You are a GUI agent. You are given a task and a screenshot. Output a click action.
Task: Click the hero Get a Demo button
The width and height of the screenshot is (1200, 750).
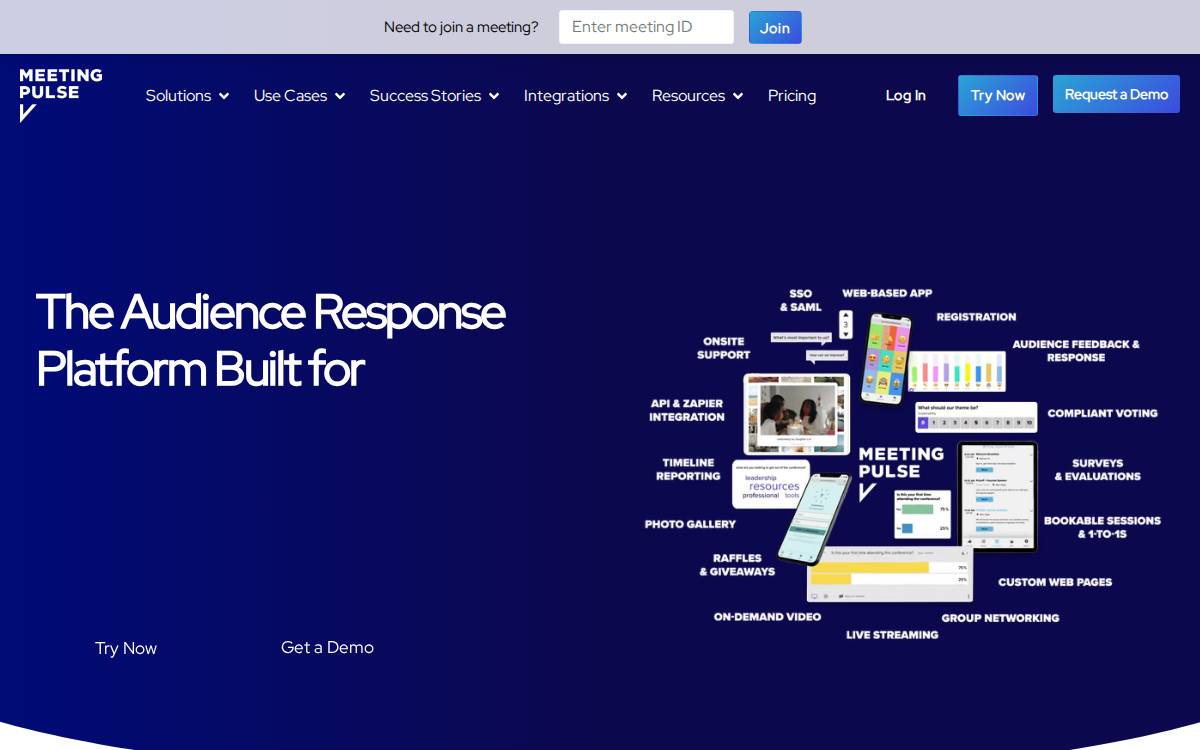tap(327, 648)
